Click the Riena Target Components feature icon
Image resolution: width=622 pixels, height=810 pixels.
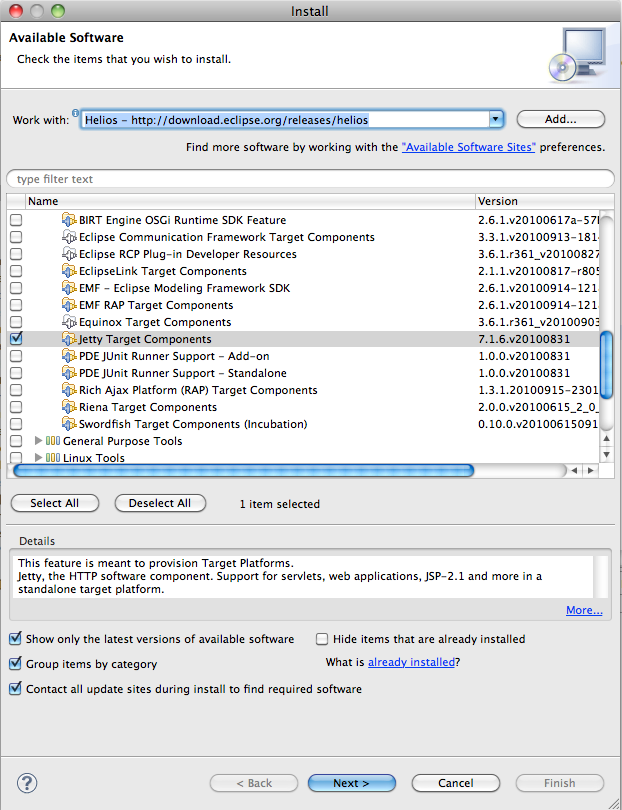coord(69,407)
